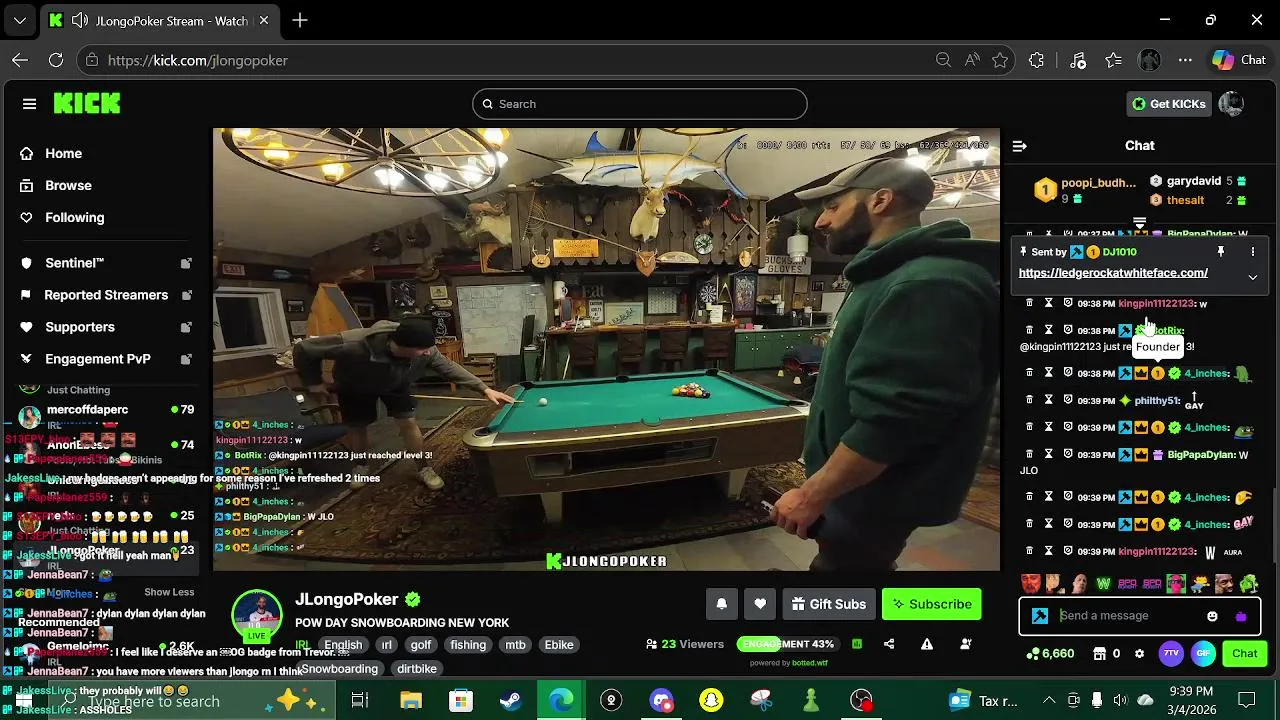Viewport: 1280px width, 720px height.
Task: Click the fishing tag
Action: pyautogui.click(x=468, y=645)
